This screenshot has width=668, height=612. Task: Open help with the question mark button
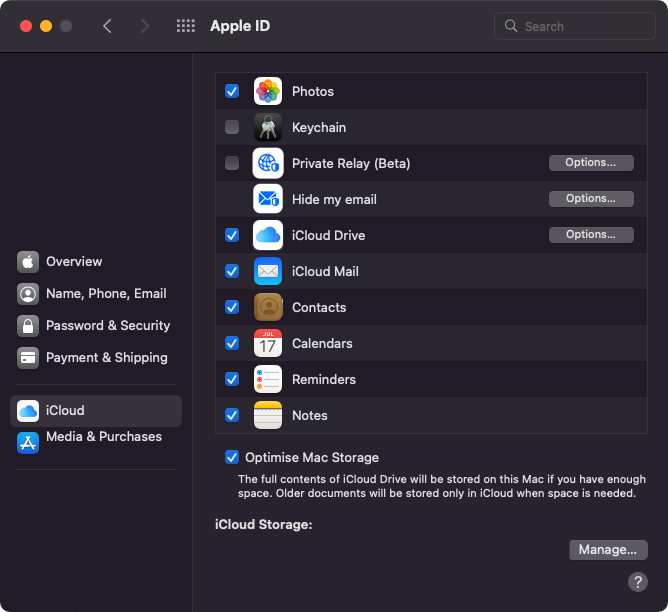pyautogui.click(x=638, y=582)
